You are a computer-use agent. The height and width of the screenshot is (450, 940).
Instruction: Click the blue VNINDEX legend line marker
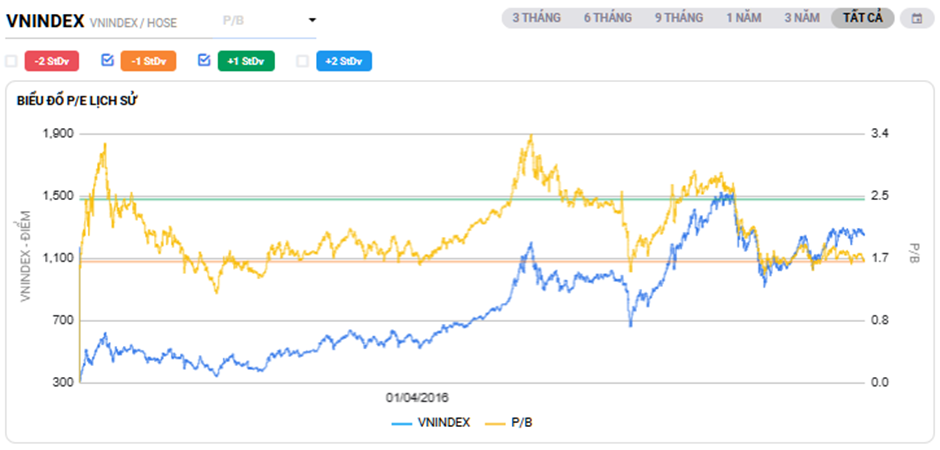[x=401, y=422]
